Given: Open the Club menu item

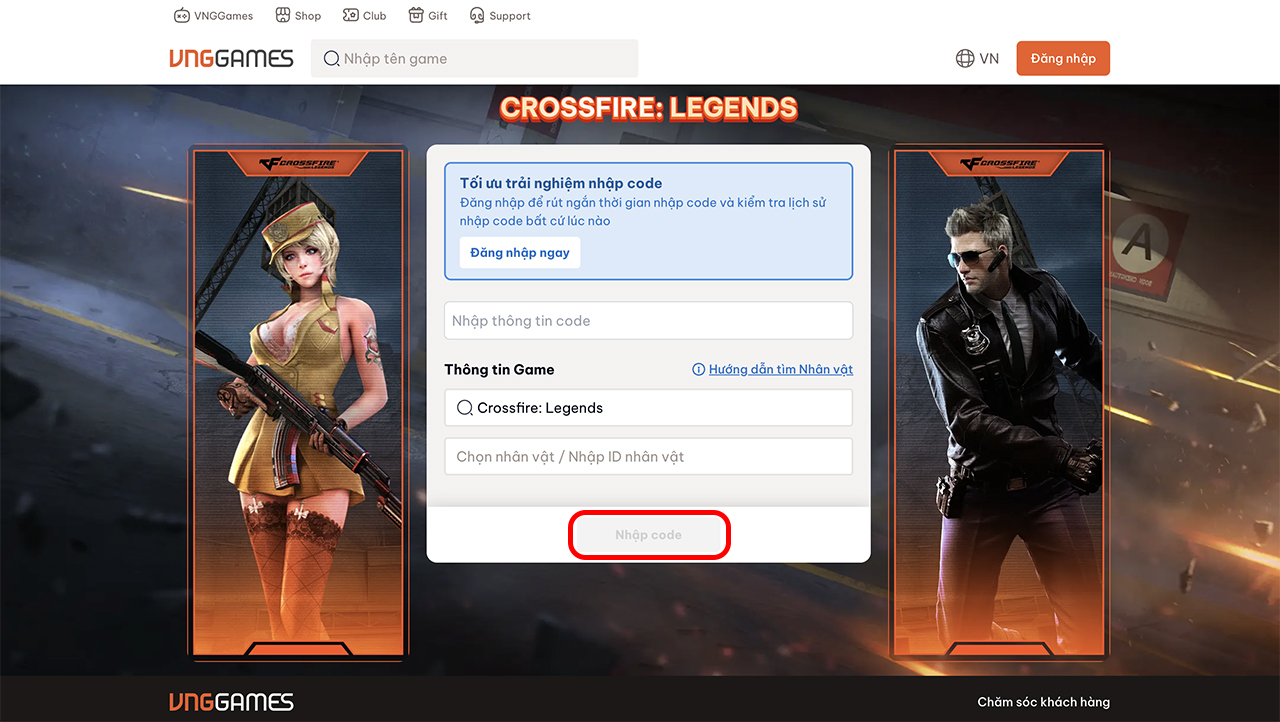Looking at the screenshot, I should pos(364,15).
